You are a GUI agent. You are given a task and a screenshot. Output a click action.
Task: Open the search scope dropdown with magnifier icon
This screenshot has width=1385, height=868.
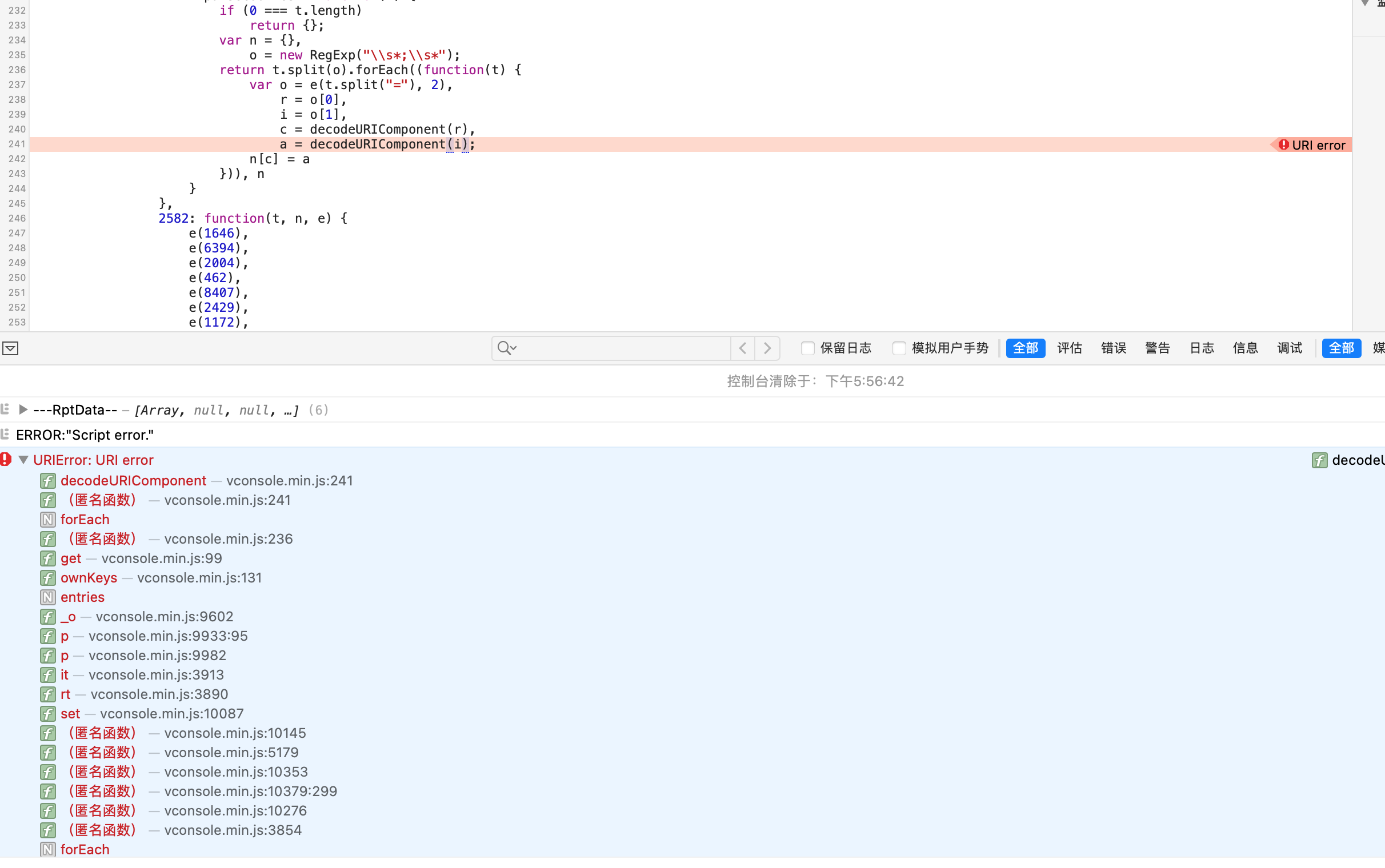pos(506,348)
